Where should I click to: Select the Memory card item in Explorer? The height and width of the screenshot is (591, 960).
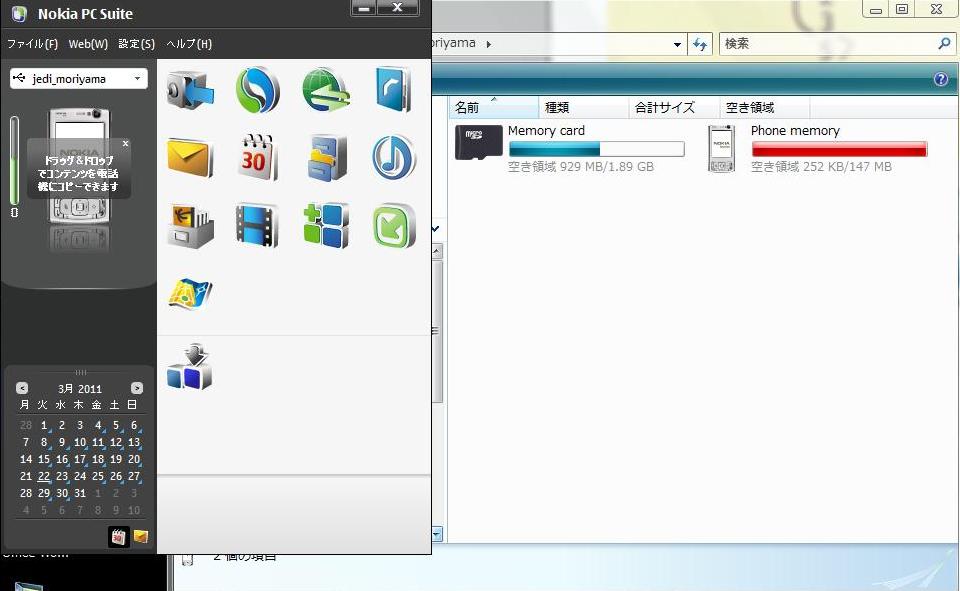pyautogui.click(x=569, y=149)
